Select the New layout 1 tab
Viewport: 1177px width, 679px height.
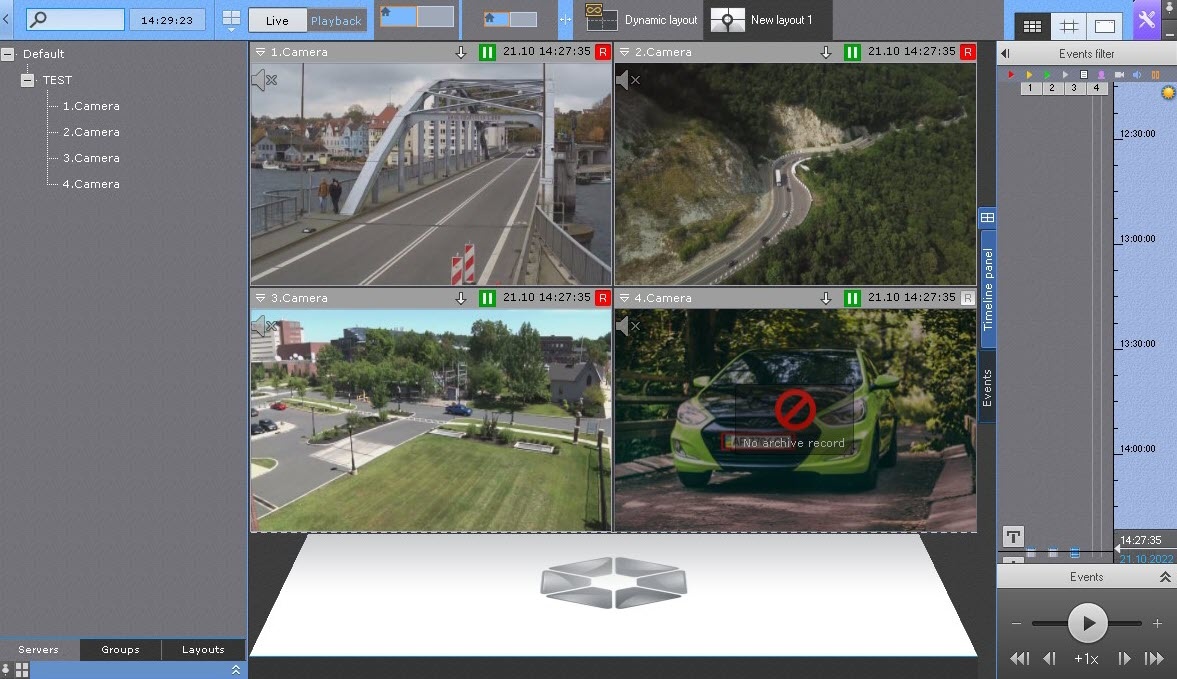coord(766,20)
